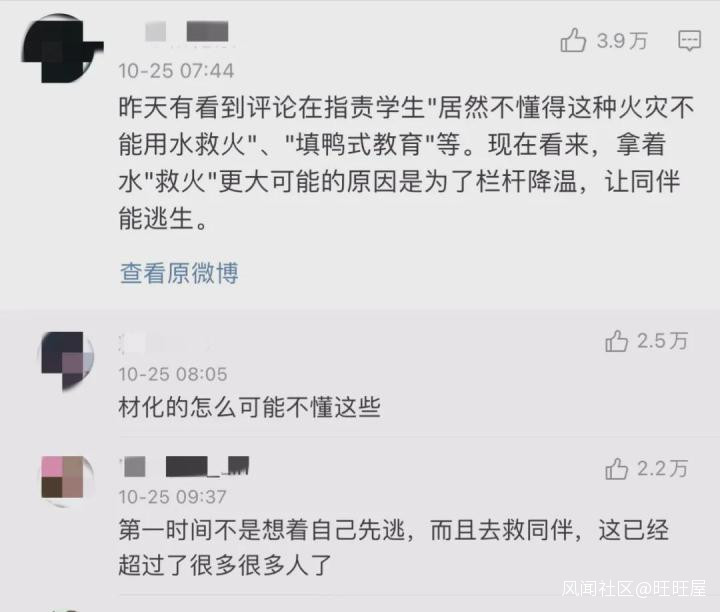This screenshot has height=612, width=720.
Task: Open the avatar of the 09:37 commenter
Action: coord(68,481)
